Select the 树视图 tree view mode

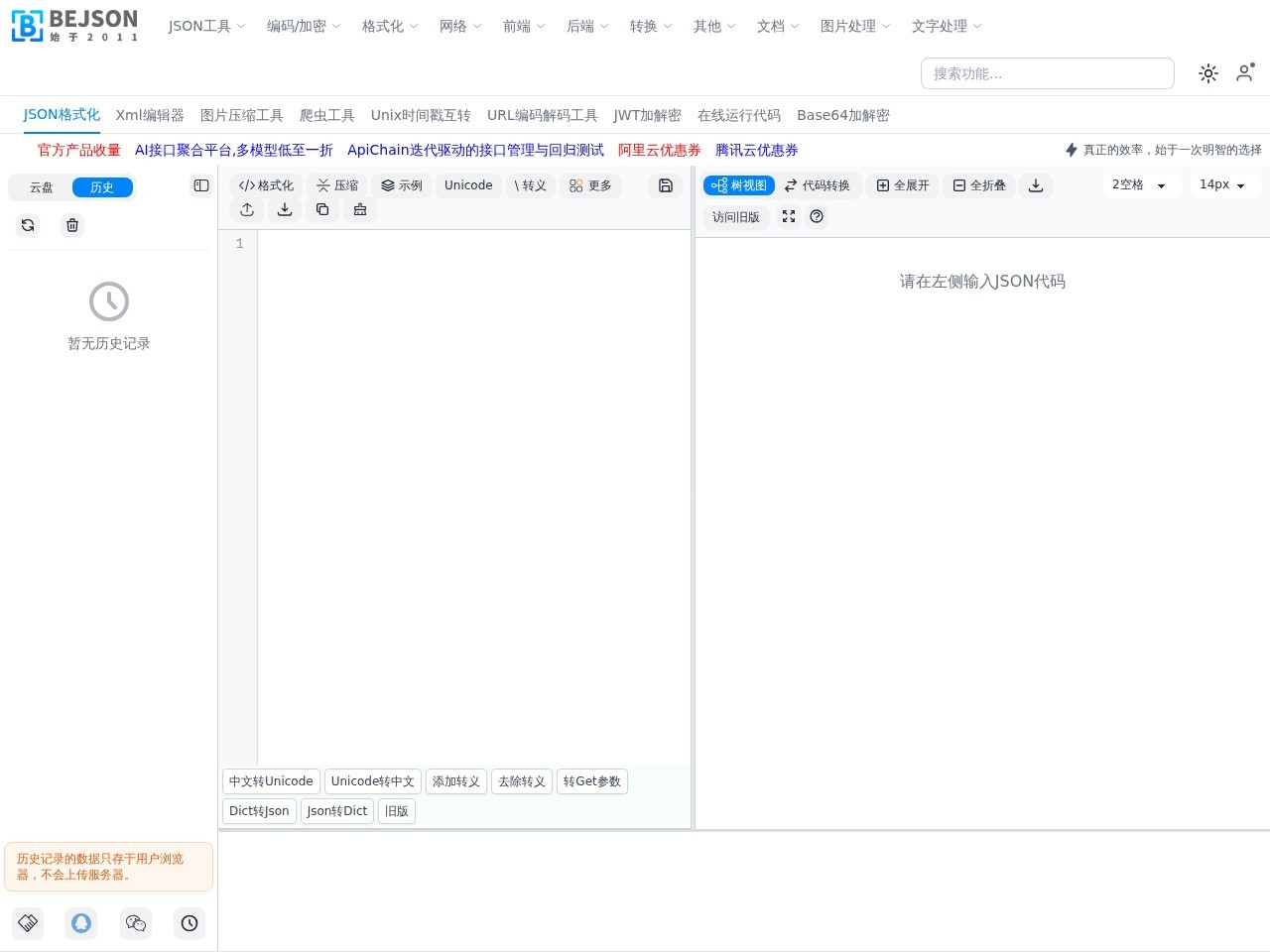[x=739, y=185]
